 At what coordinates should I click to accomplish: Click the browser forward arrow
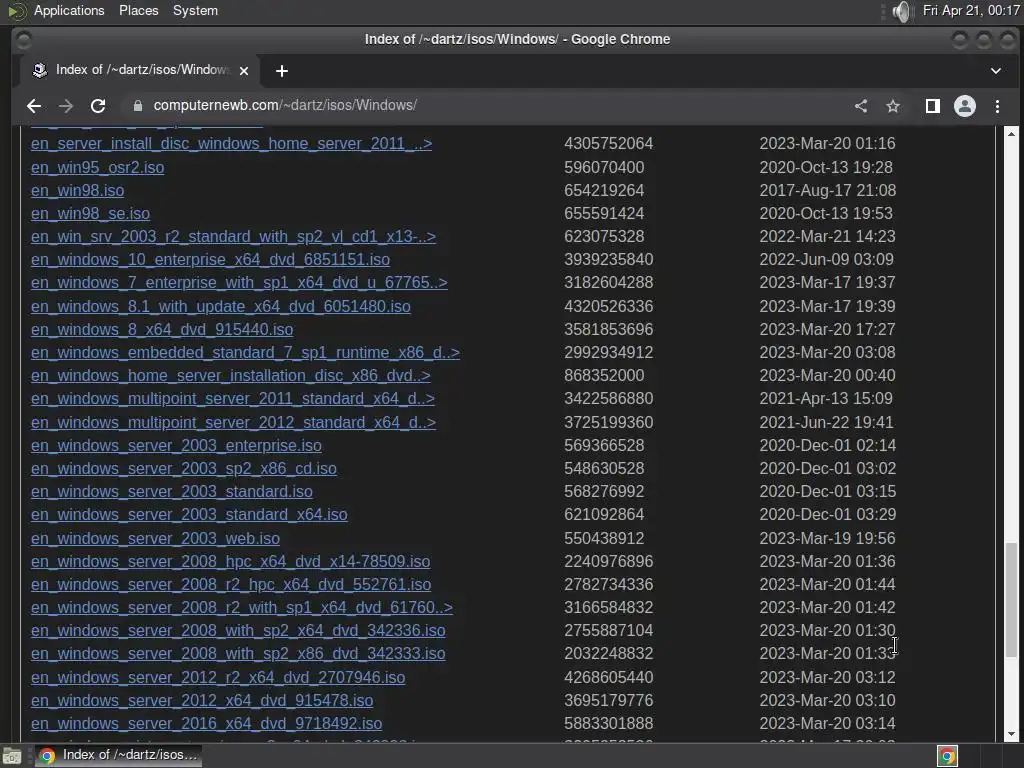point(66,106)
